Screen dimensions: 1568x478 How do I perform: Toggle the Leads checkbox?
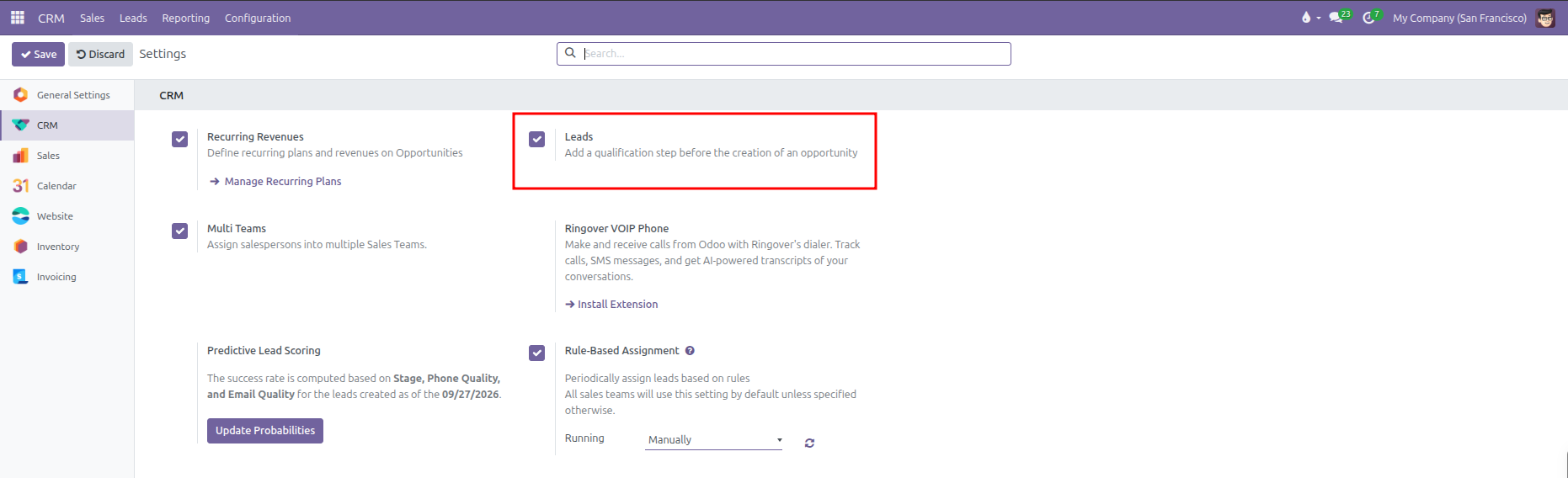click(536, 139)
